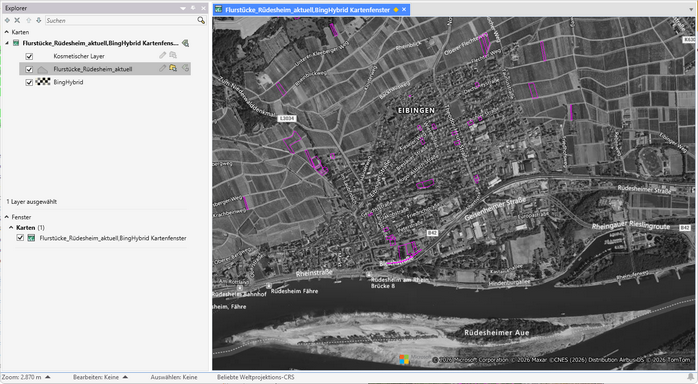This screenshot has height=384, width=698.
Task: Click the map options icon beside Kartenfens... row
Action: [x=186, y=43]
